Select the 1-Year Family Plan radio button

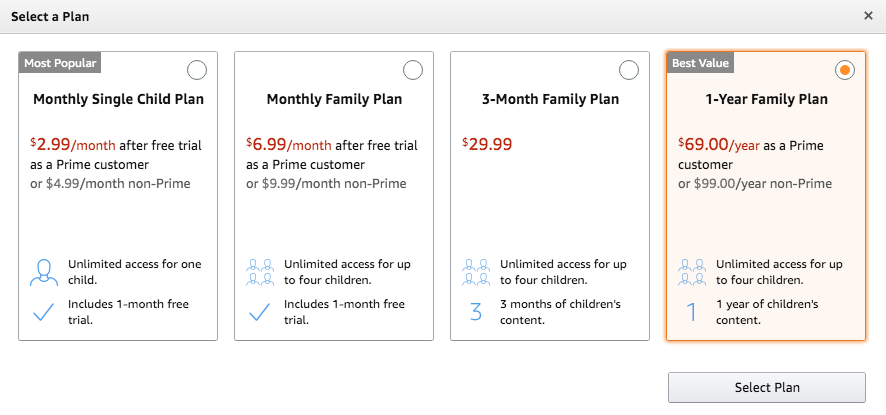point(845,70)
